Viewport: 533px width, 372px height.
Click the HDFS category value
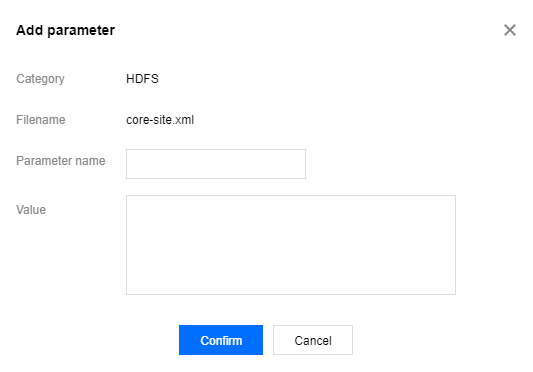point(142,79)
